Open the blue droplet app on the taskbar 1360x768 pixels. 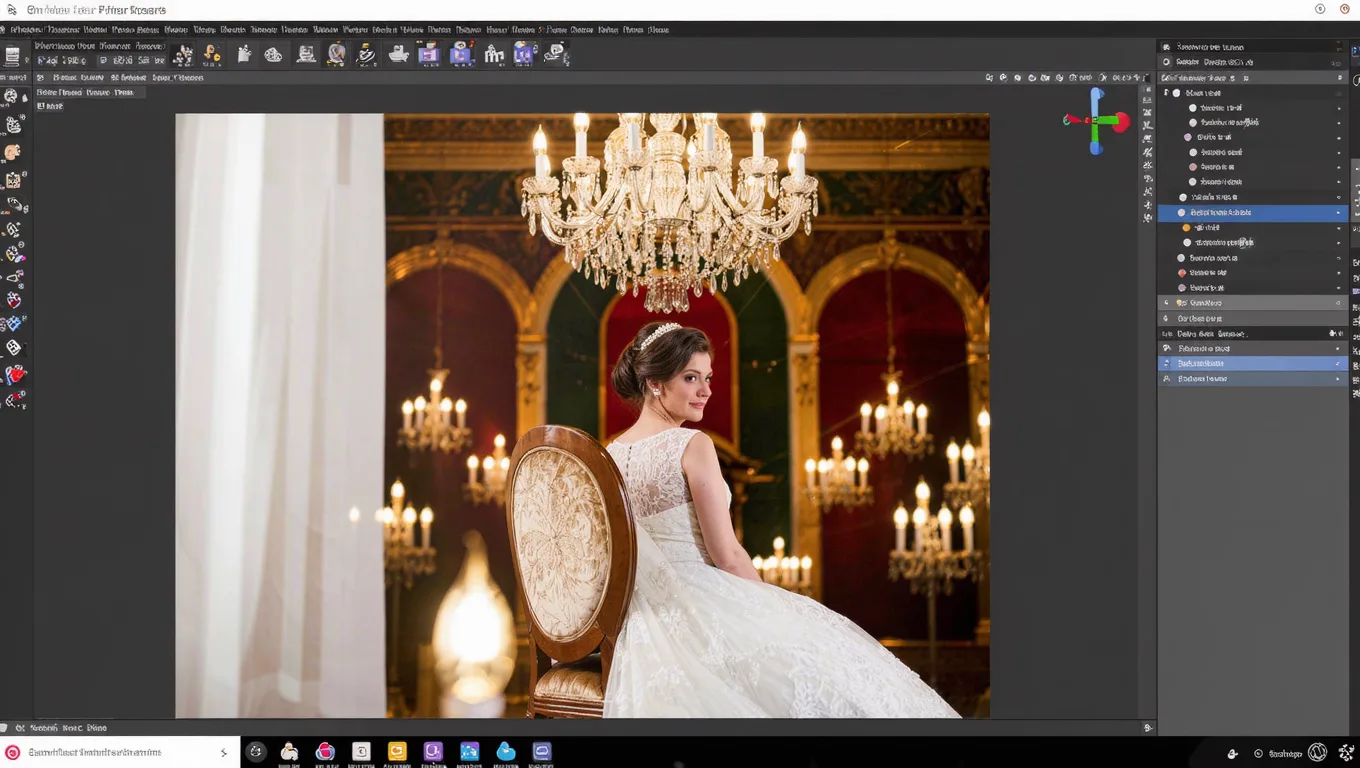[506, 752]
